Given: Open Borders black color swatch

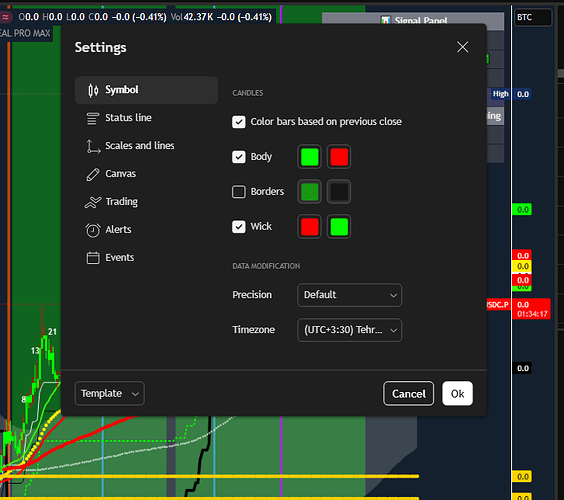Looking at the screenshot, I should (339, 192).
